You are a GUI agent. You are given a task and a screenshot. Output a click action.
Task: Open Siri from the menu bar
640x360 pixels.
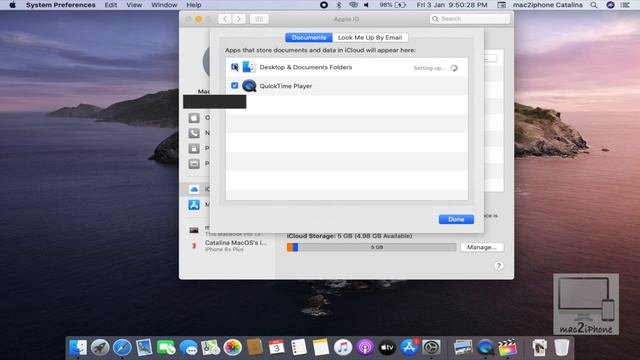point(610,5)
